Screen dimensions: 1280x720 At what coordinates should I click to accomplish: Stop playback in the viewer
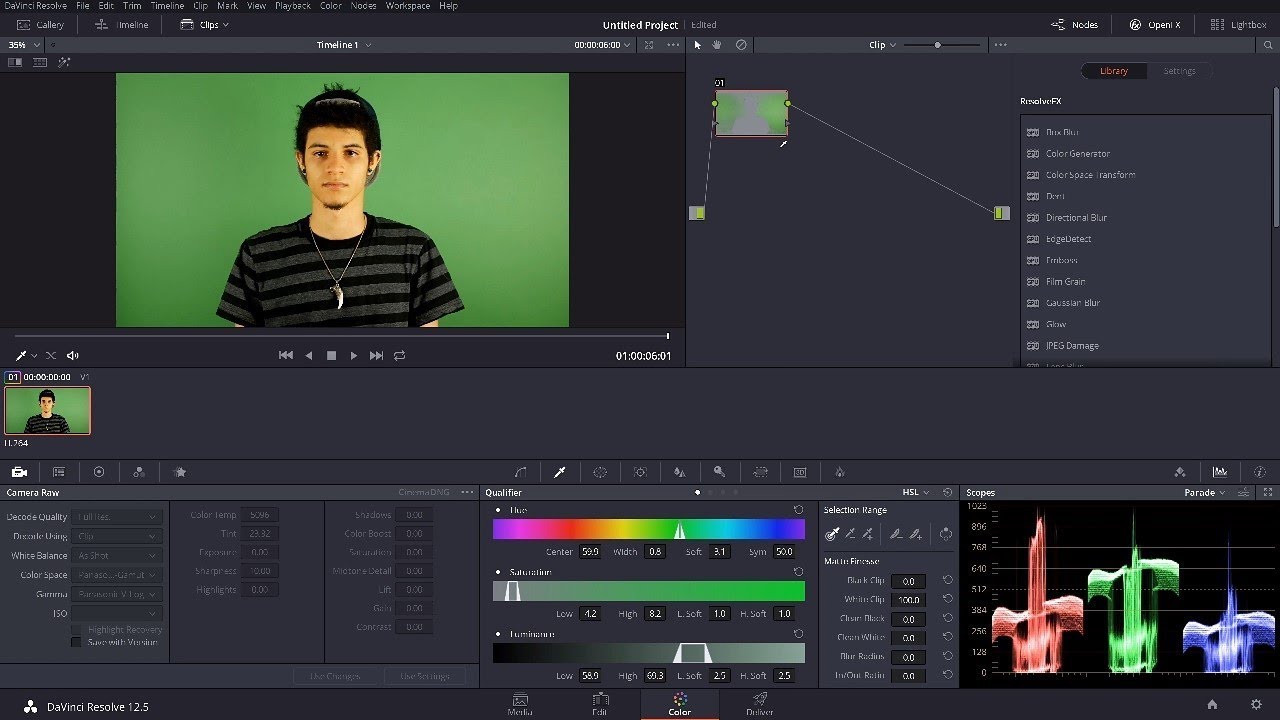point(331,356)
